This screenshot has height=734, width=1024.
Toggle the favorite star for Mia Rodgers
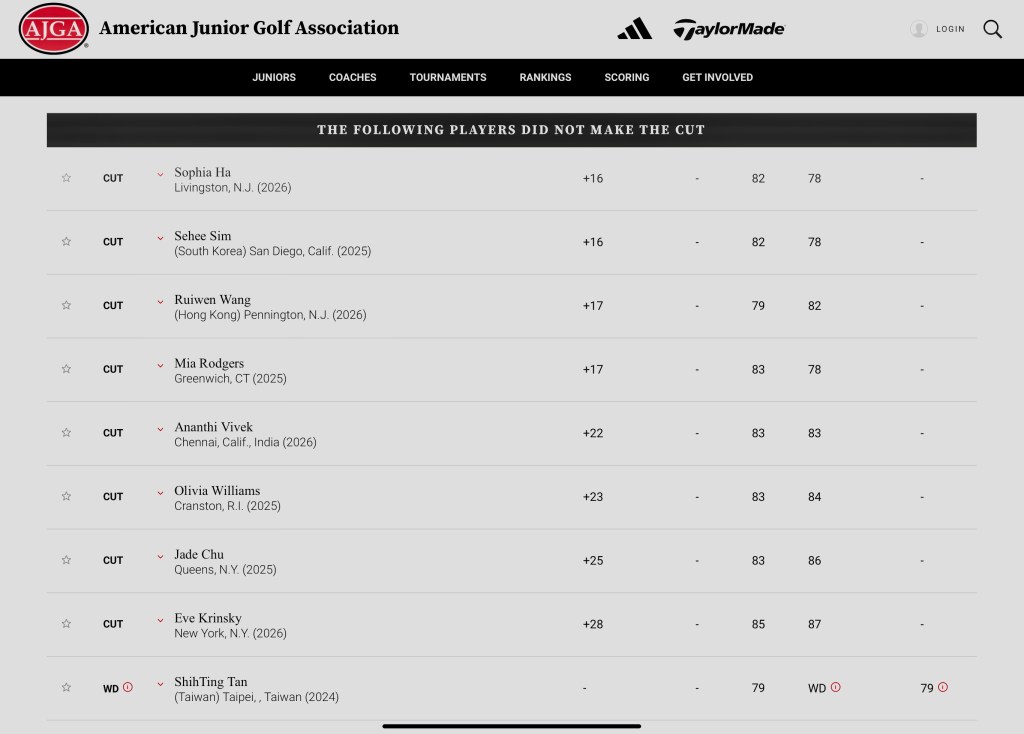point(66,369)
